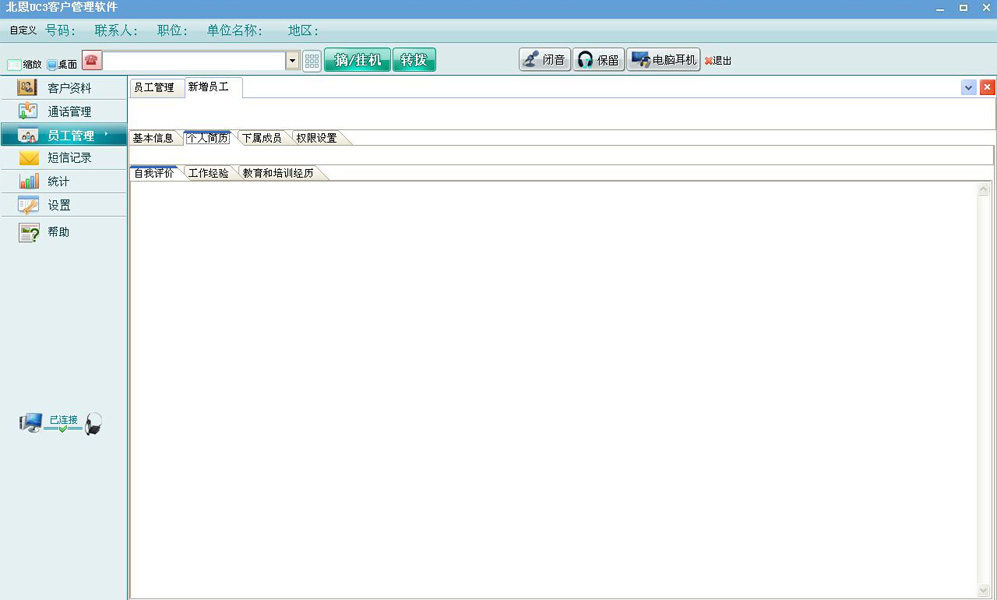997x600 pixels.
Task: Click the 摘/挂机 pick up/hang up button
Action: pyautogui.click(x=357, y=60)
